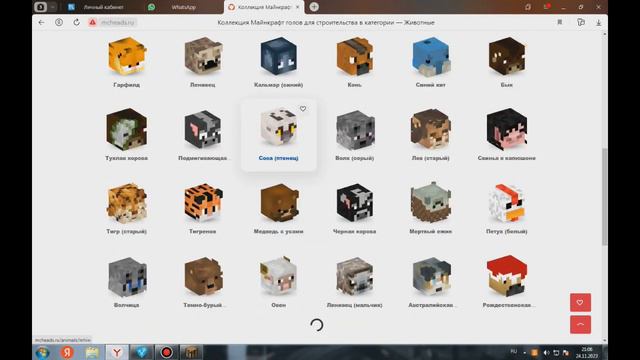Switch input language via RU tray indicator
The image size is (640, 360).
pyautogui.click(x=513, y=351)
